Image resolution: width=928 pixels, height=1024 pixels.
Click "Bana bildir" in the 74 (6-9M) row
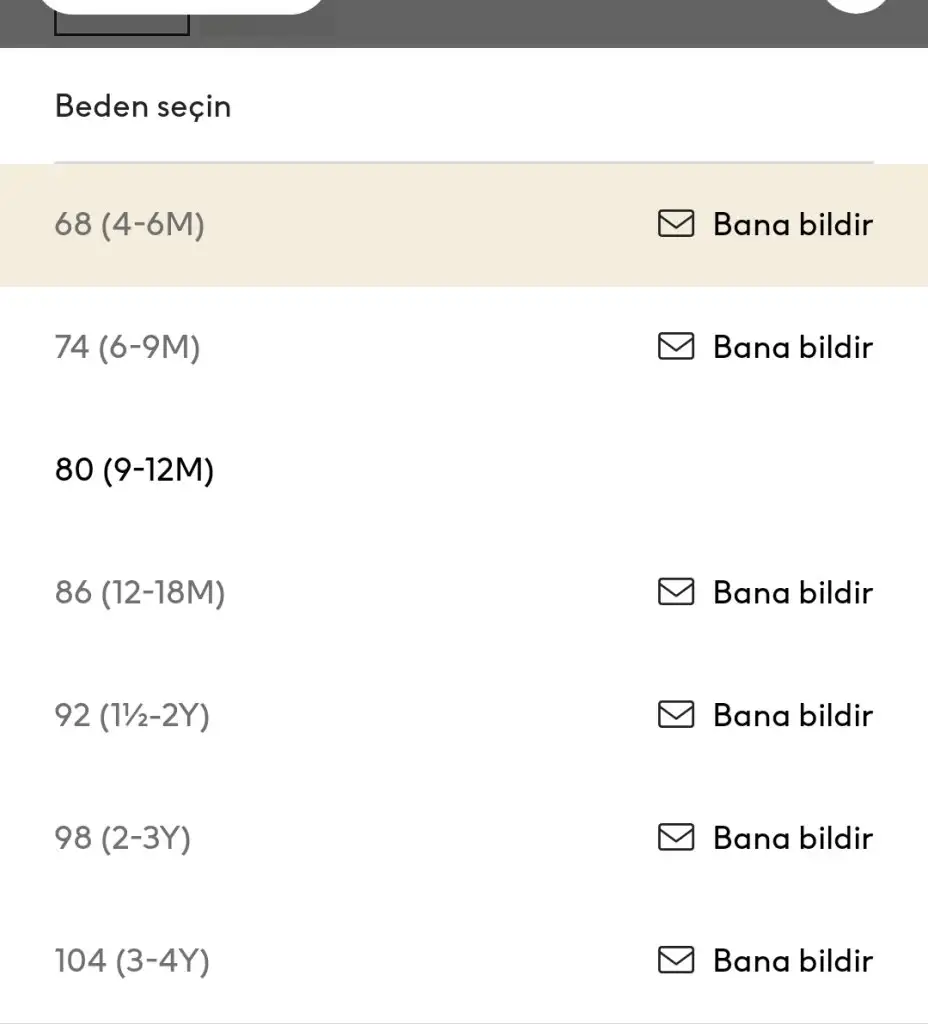coord(792,347)
